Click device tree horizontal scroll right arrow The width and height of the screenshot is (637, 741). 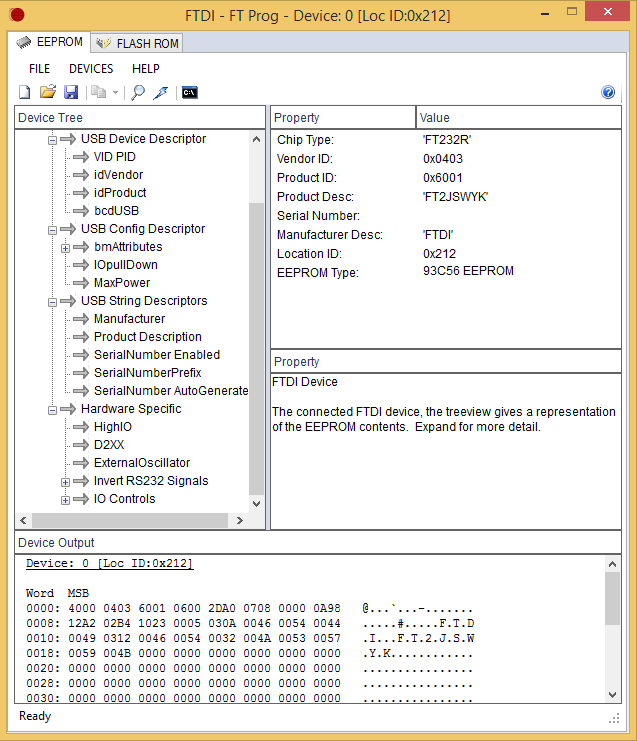240,520
